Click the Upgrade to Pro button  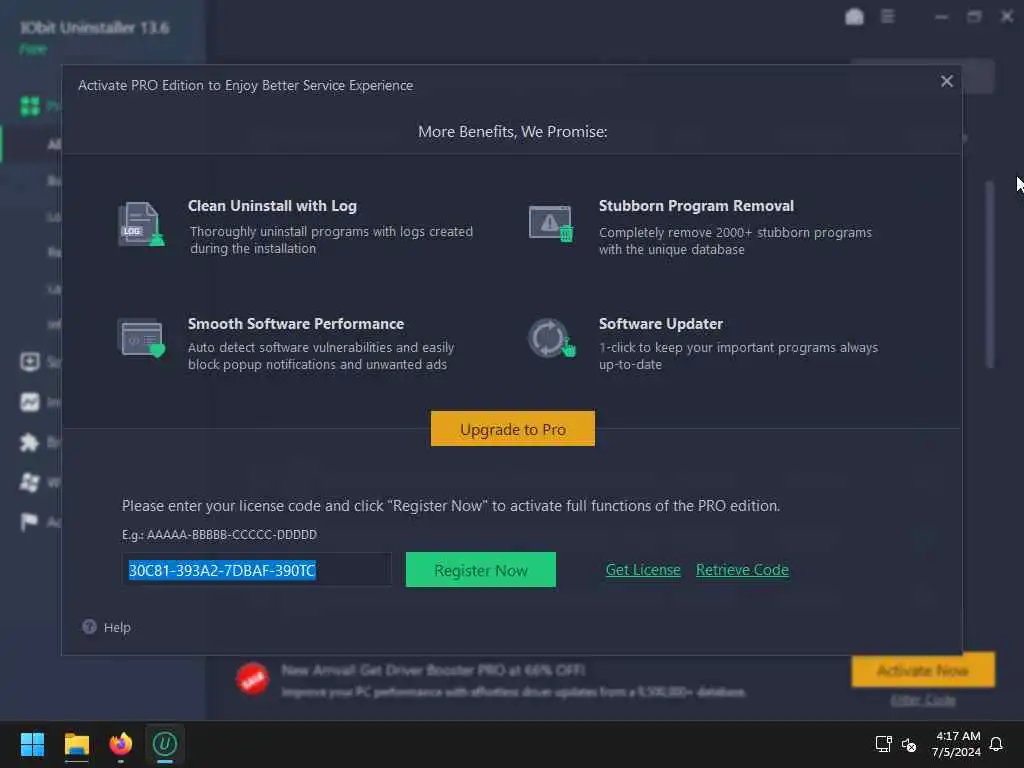(513, 428)
